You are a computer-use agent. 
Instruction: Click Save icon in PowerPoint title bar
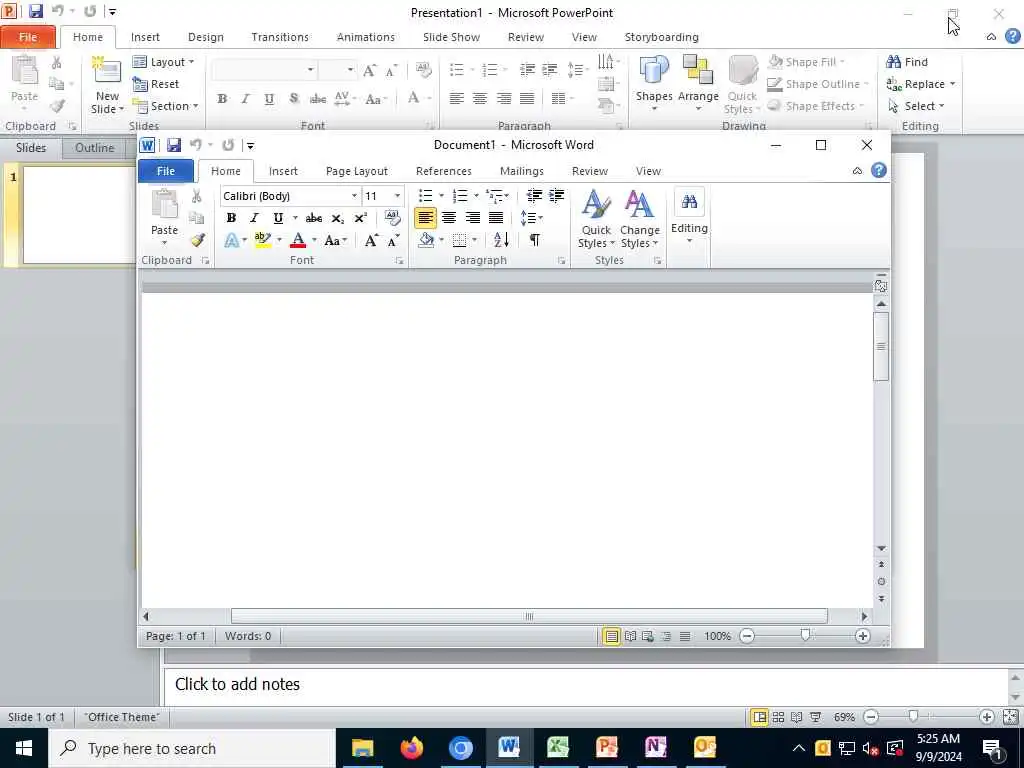tap(36, 11)
